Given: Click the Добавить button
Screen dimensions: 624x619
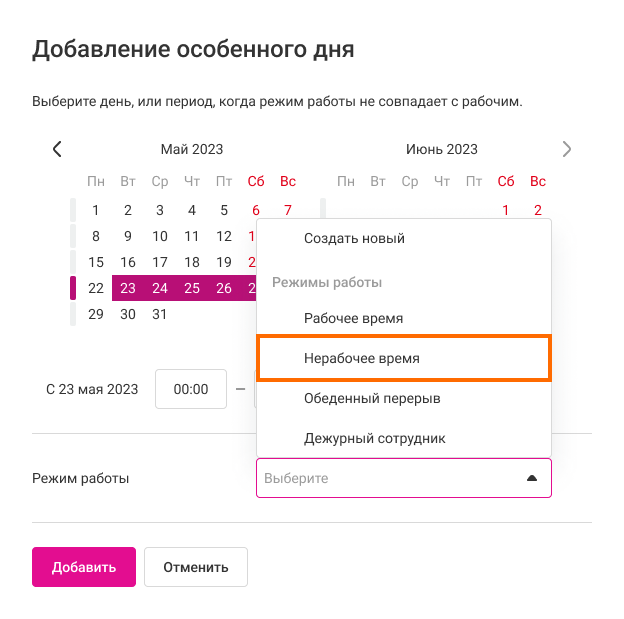Looking at the screenshot, I should (x=84, y=567).
